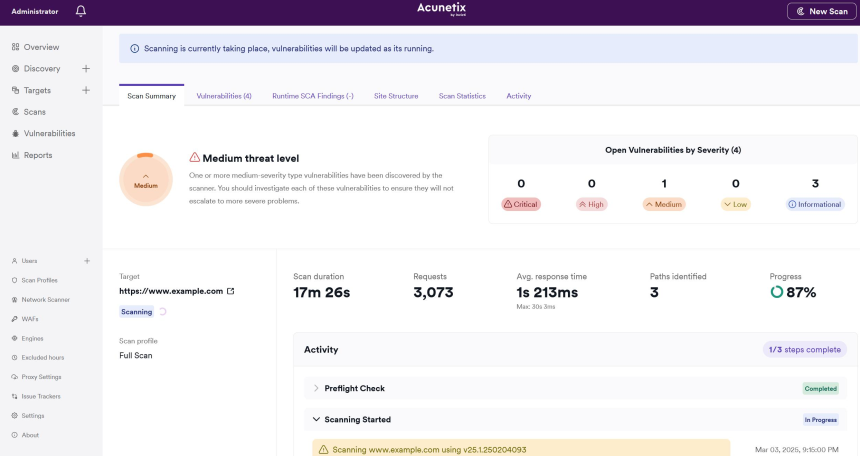Click the Full Scan profile text
This screenshot has width=860, height=456.
point(135,356)
